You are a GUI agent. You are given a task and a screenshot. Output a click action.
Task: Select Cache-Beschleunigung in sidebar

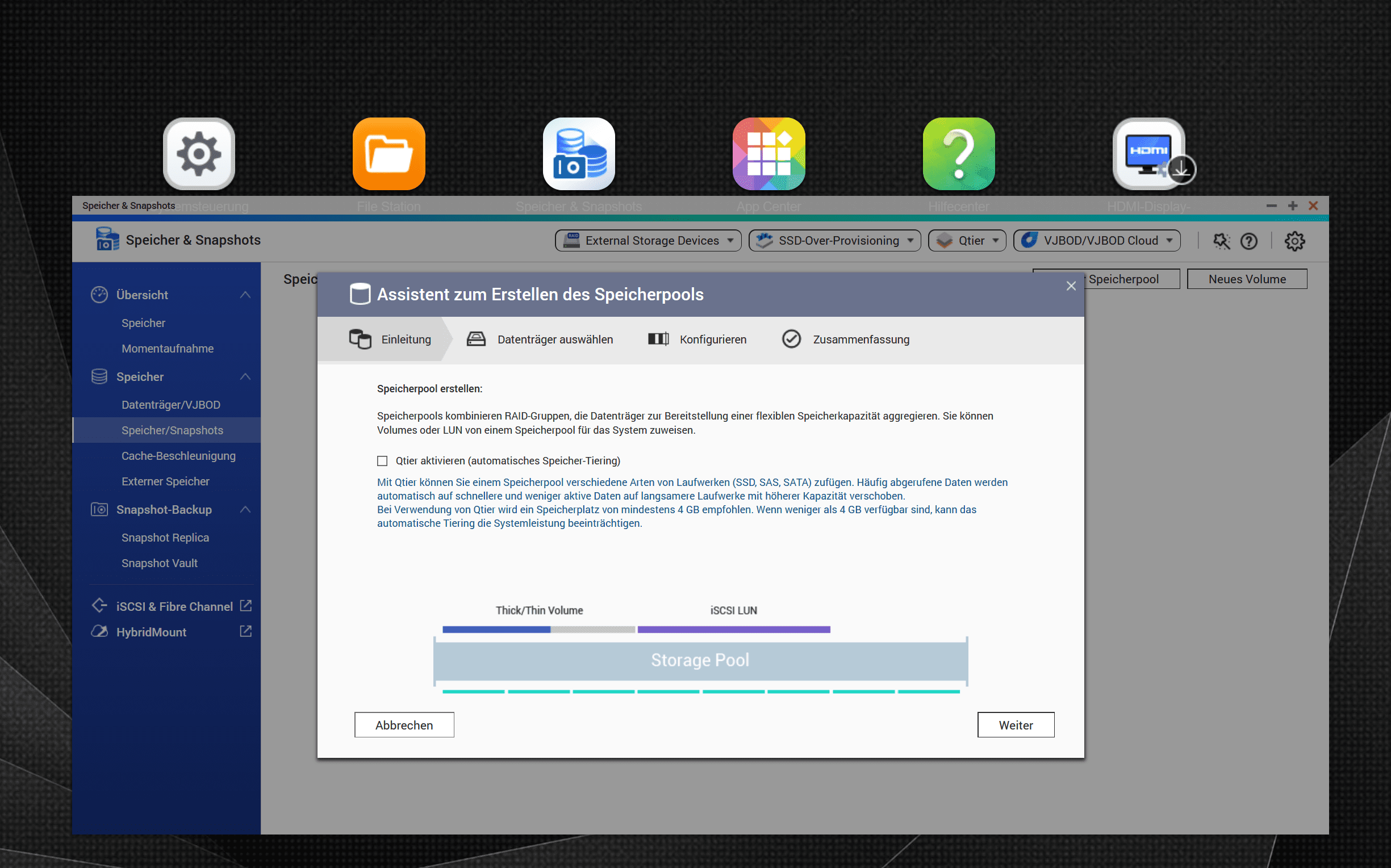178,456
